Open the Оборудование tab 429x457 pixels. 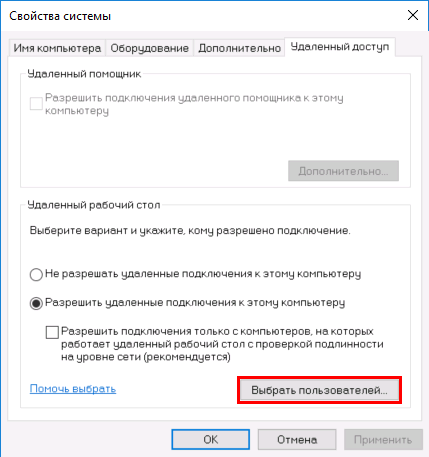pyautogui.click(x=150, y=48)
